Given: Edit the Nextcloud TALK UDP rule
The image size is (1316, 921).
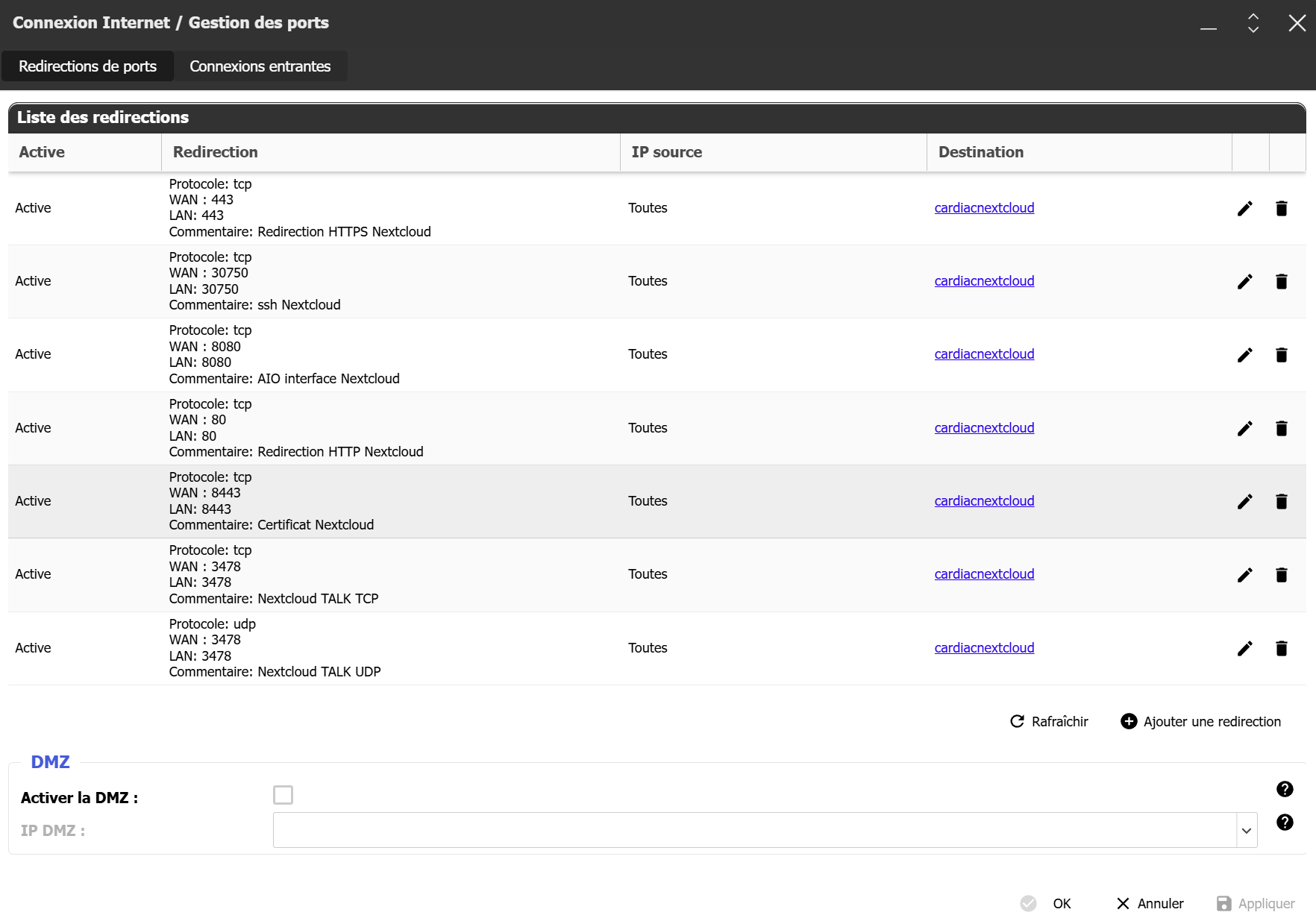Looking at the screenshot, I should (x=1244, y=649).
